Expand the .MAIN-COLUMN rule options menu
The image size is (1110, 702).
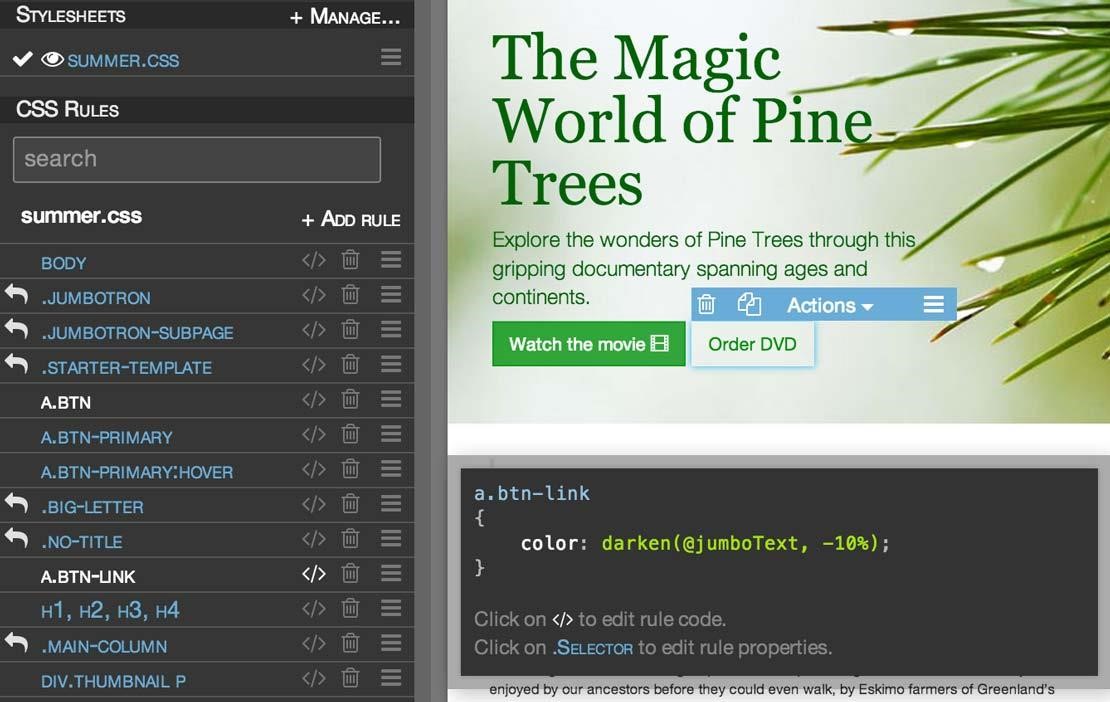[389, 644]
